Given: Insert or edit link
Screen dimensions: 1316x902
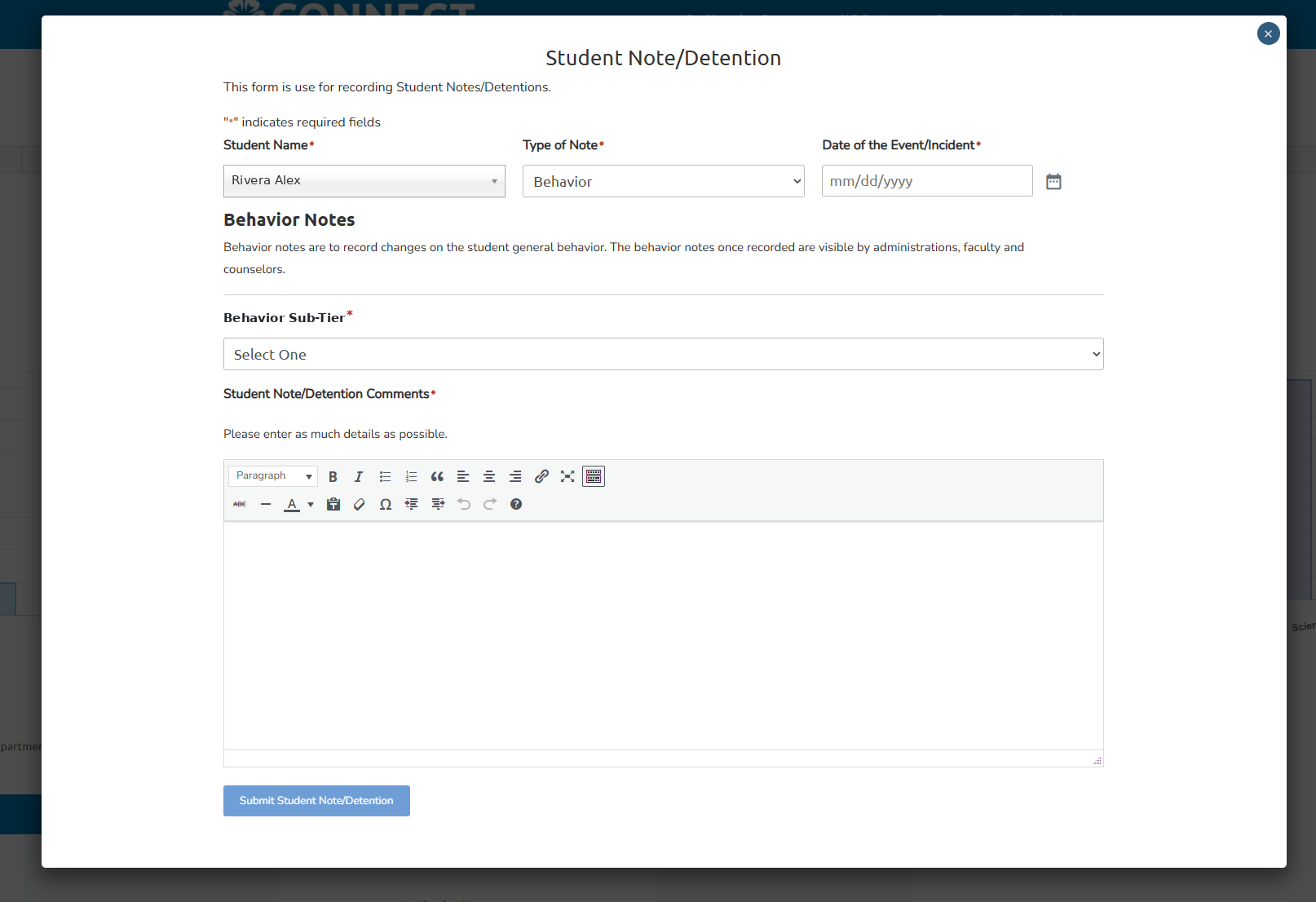Looking at the screenshot, I should 541,476.
